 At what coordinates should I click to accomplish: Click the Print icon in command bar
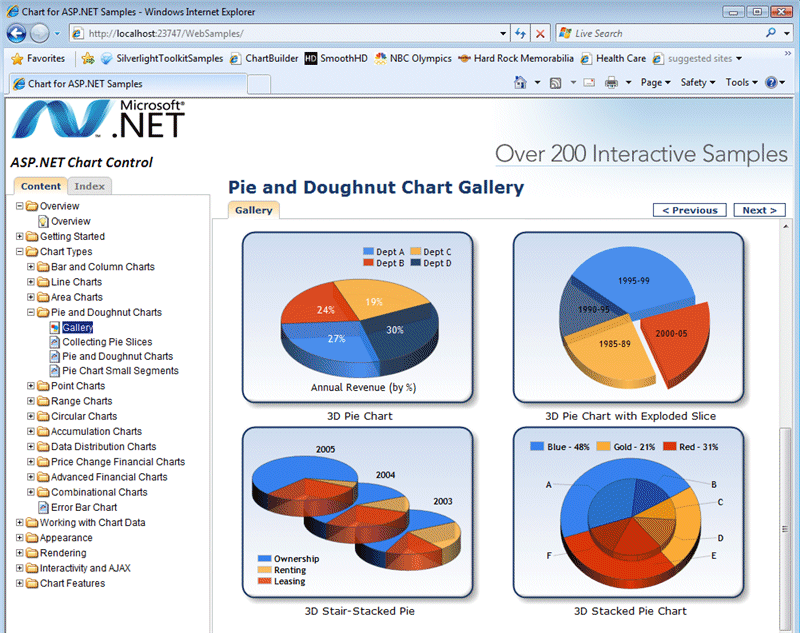point(611,83)
